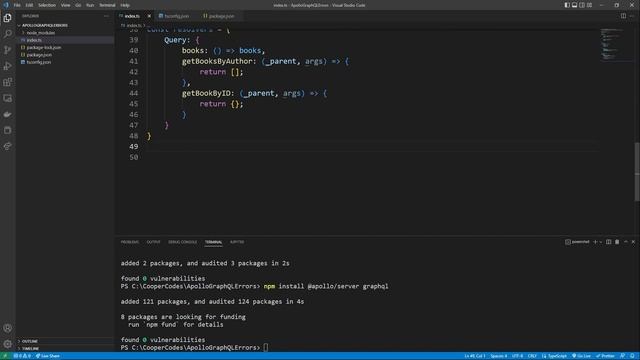Close the index.ts editor tab

(149, 16)
